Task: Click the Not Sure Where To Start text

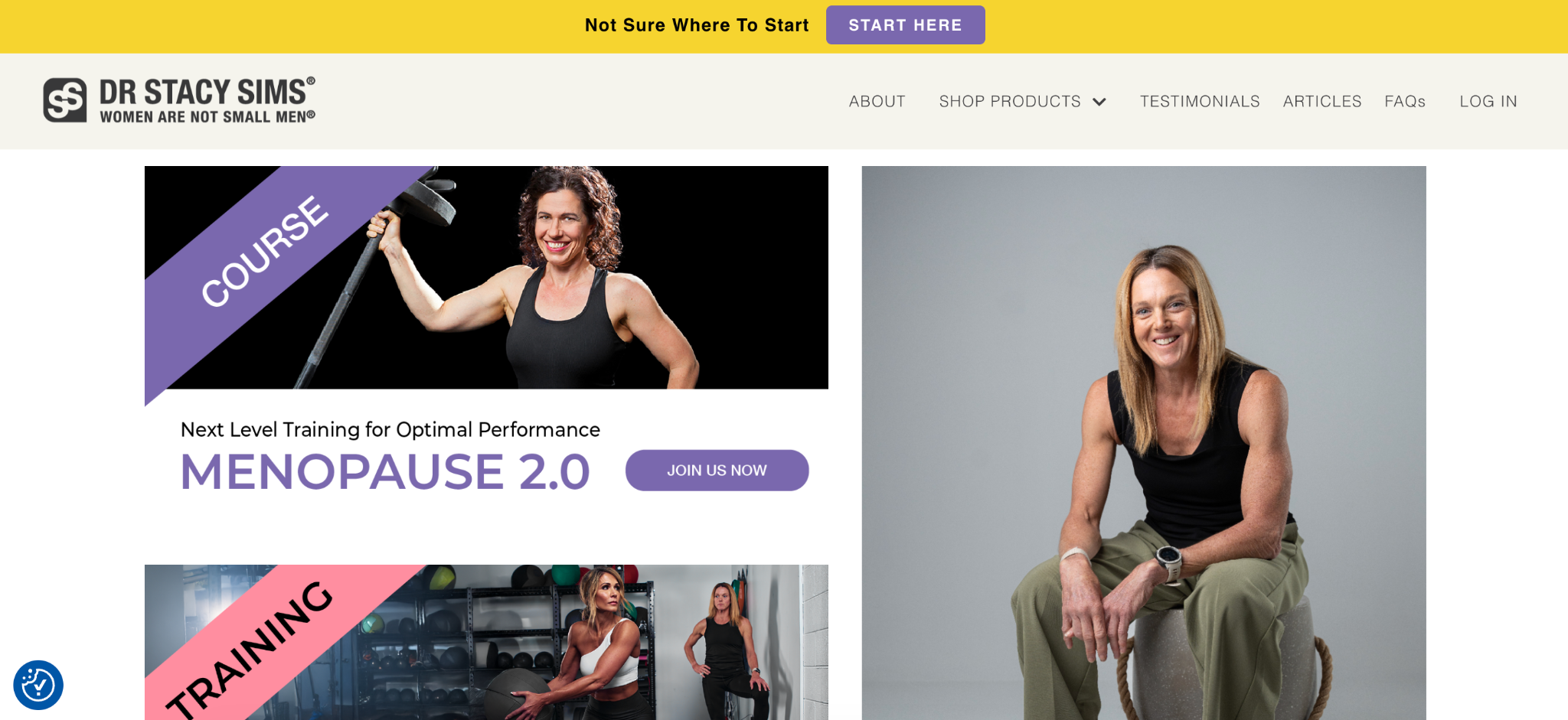Action: tap(697, 25)
